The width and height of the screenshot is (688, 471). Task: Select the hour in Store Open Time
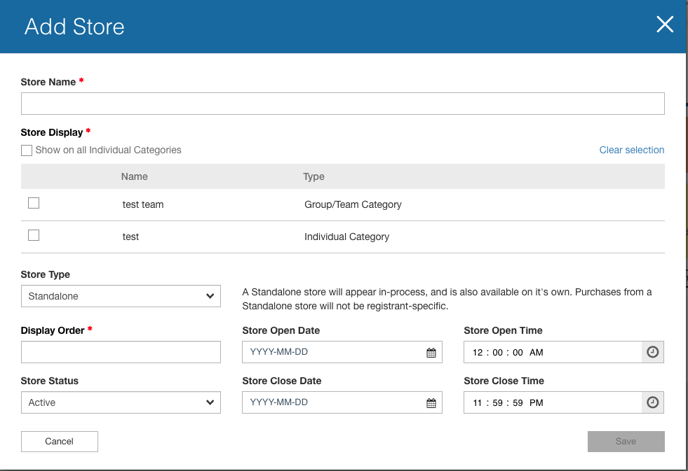pyautogui.click(x=478, y=353)
